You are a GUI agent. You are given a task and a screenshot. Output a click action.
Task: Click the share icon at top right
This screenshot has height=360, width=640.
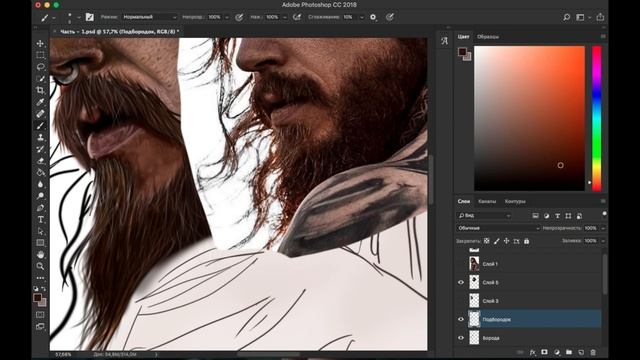click(x=600, y=17)
